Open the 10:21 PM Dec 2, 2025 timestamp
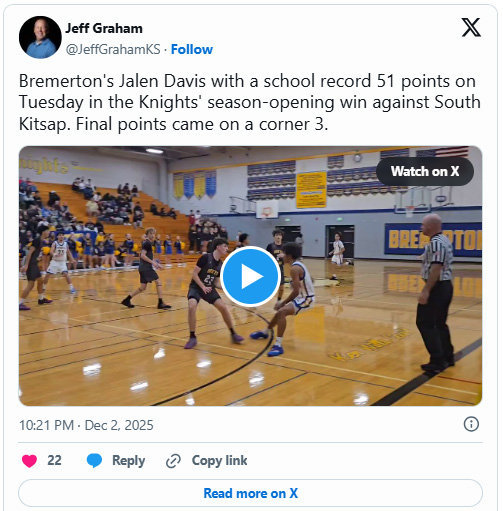Screen dimensions: 503x511 86,425
